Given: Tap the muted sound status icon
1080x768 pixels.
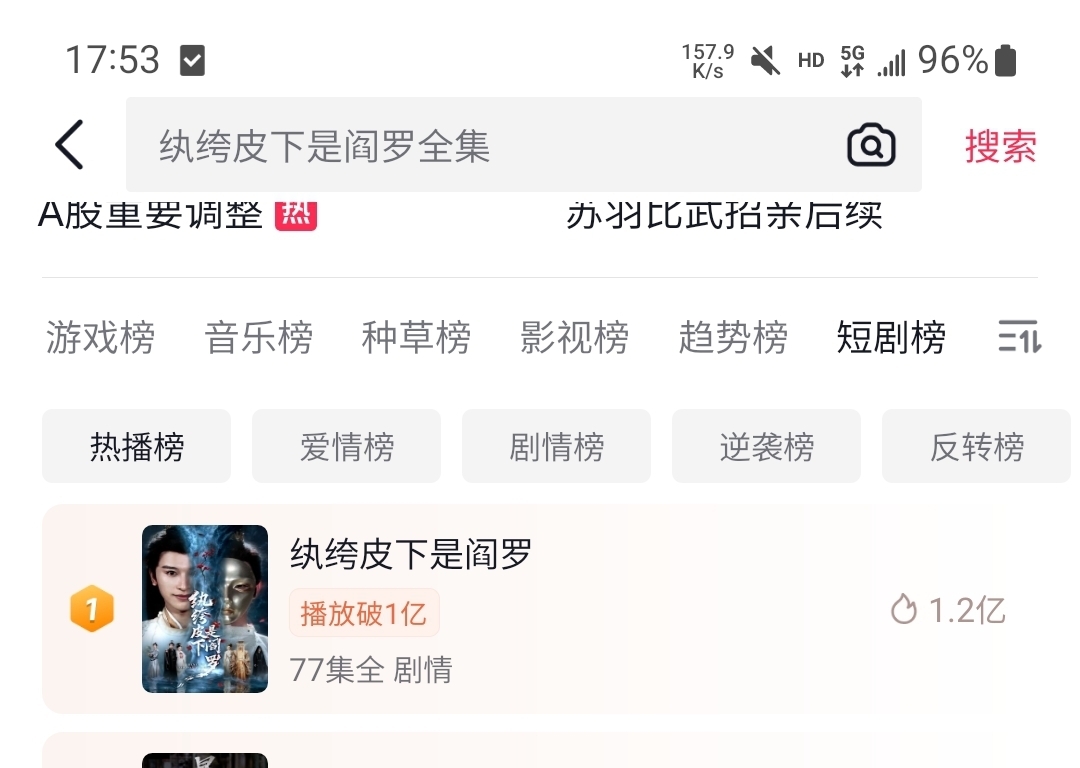Looking at the screenshot, I should tap(765, 61).
